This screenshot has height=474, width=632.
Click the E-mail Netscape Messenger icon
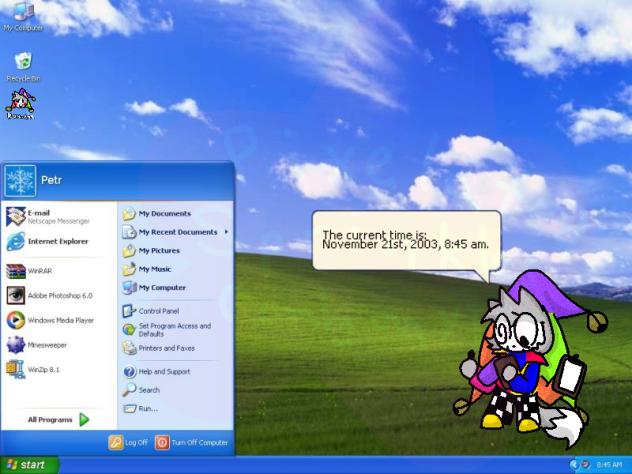[16, 216]
